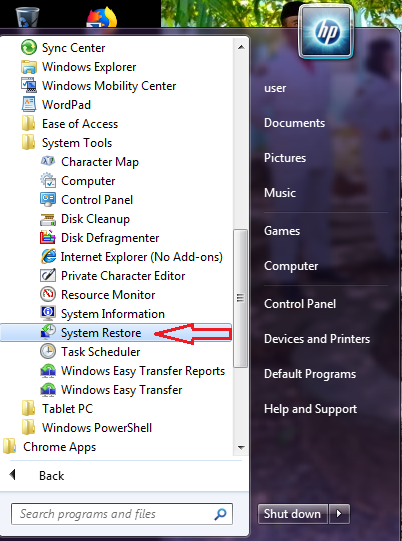Click the Windows Mobility Center icon
This screenshot has width=402, height=541.
click(x=29, y=85)
